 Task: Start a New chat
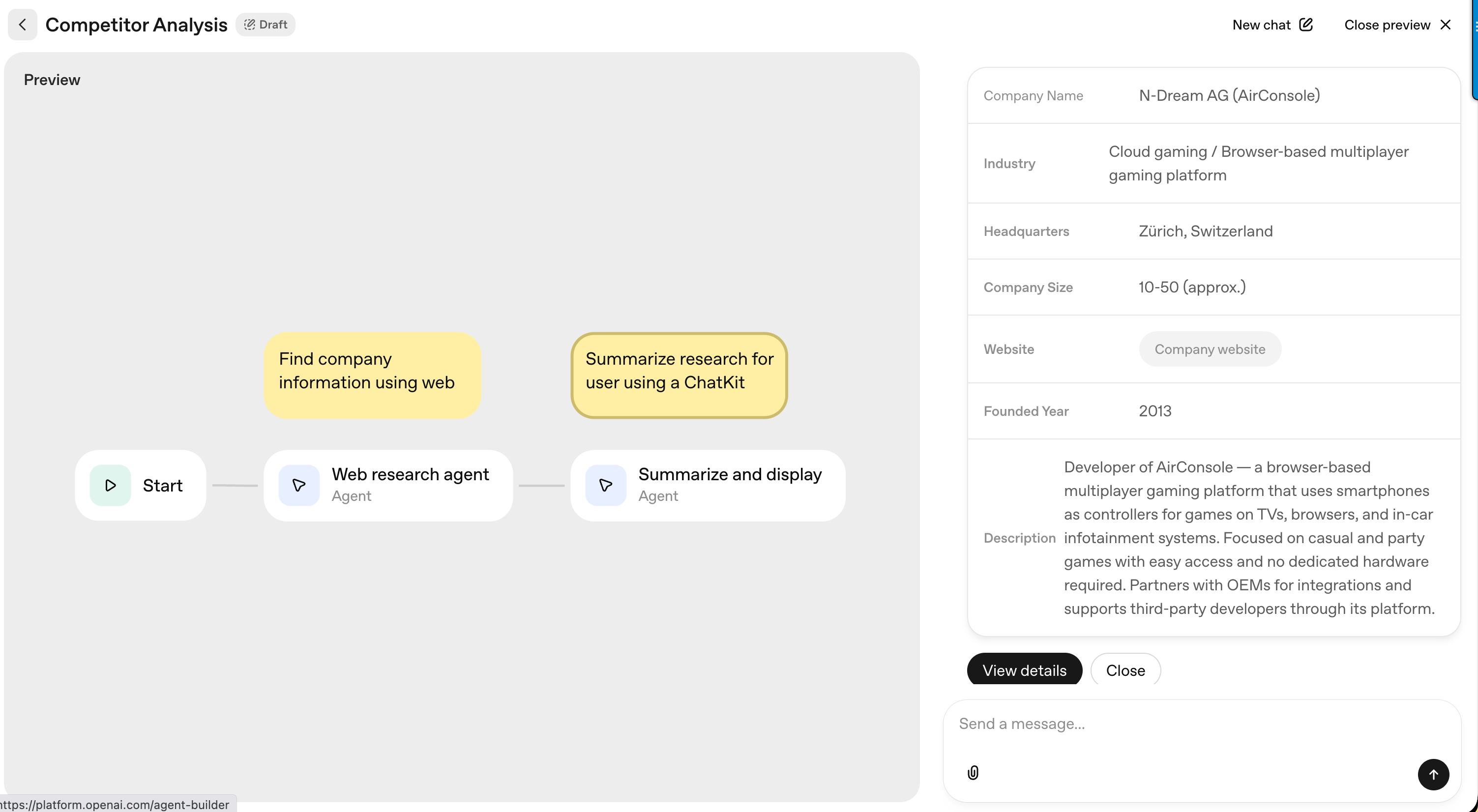point(1261,25)
